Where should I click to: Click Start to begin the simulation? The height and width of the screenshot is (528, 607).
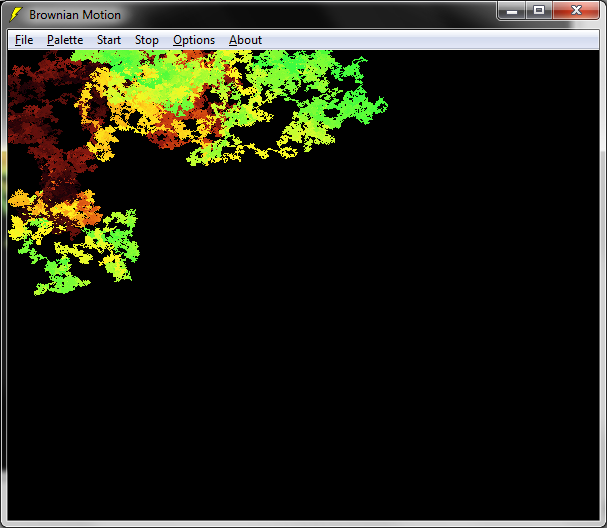point(109,40)
